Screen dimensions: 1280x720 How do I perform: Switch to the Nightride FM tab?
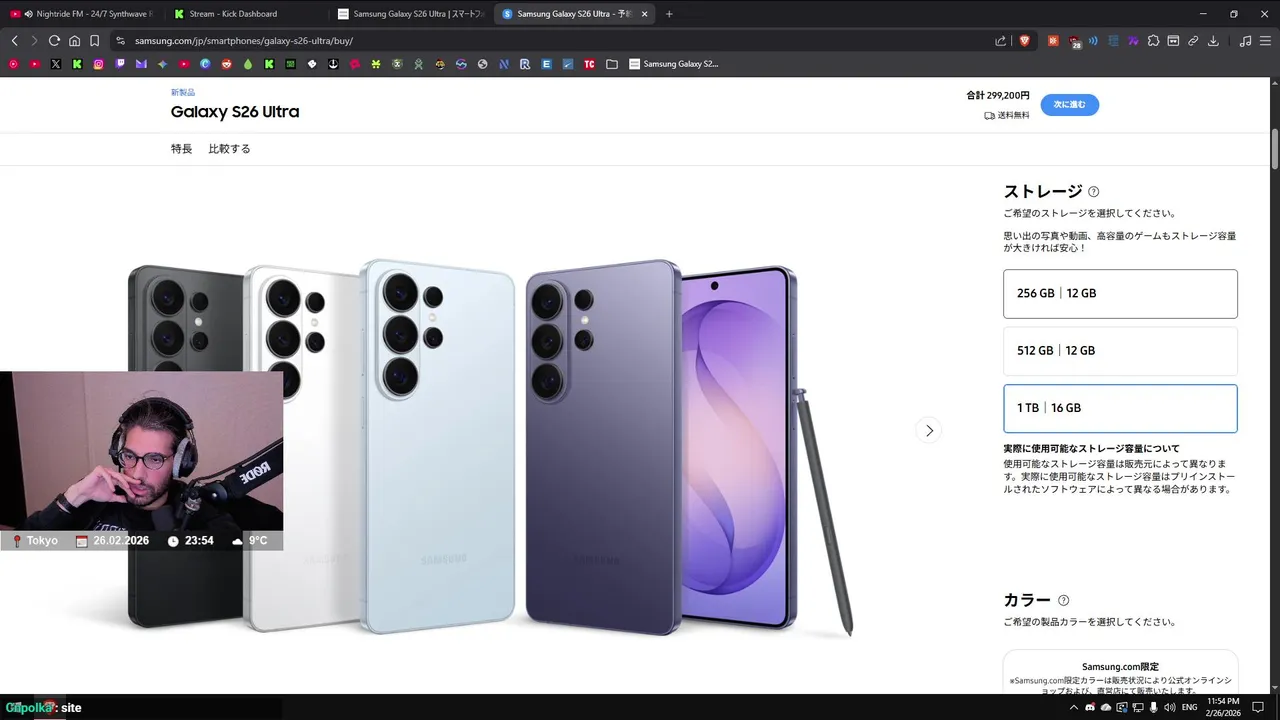click(x=84, y=14)
